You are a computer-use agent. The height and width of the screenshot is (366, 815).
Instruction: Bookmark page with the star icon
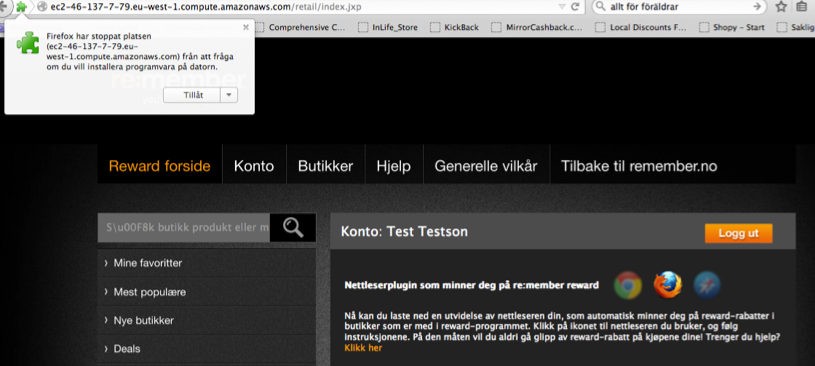pos(781,7)
